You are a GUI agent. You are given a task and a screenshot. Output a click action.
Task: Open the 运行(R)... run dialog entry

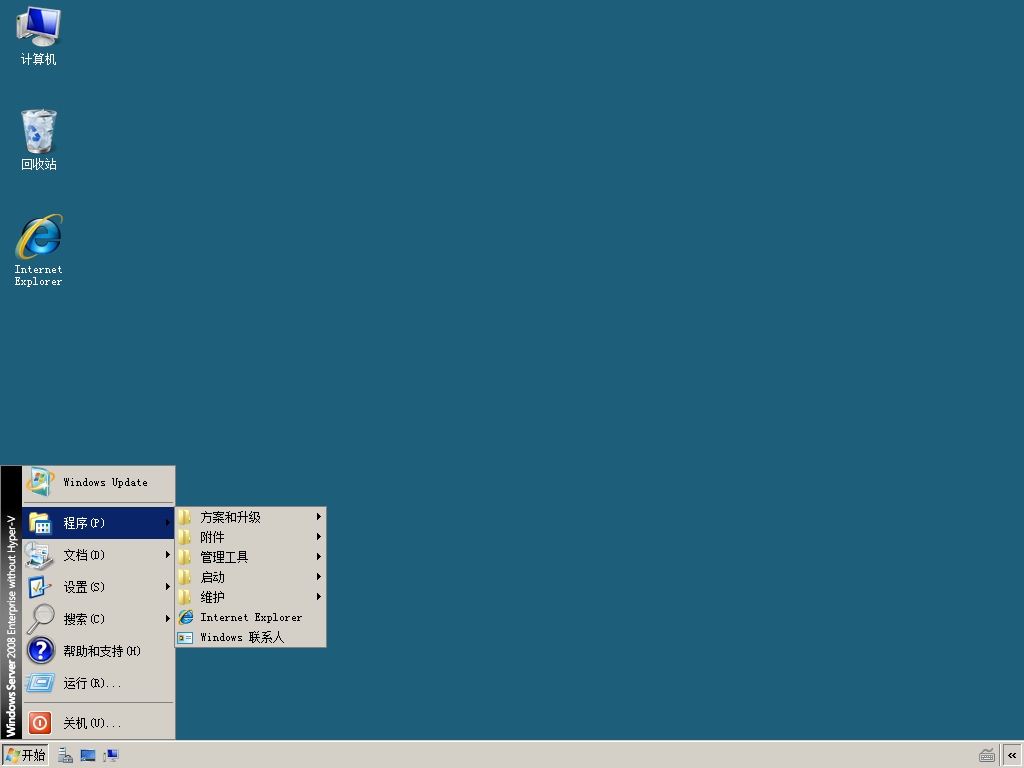99,683
